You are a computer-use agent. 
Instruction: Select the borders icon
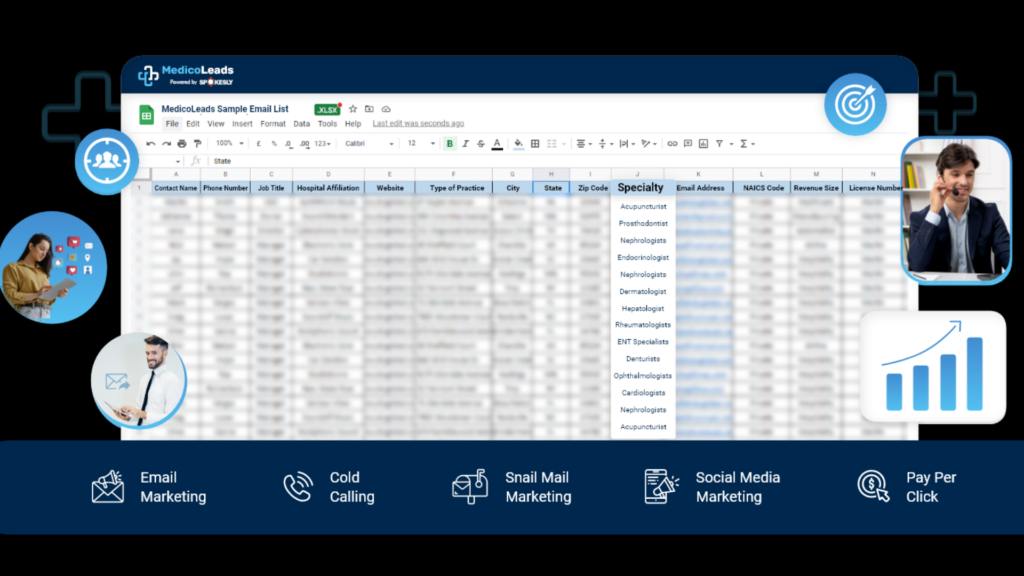click(536, 143)
